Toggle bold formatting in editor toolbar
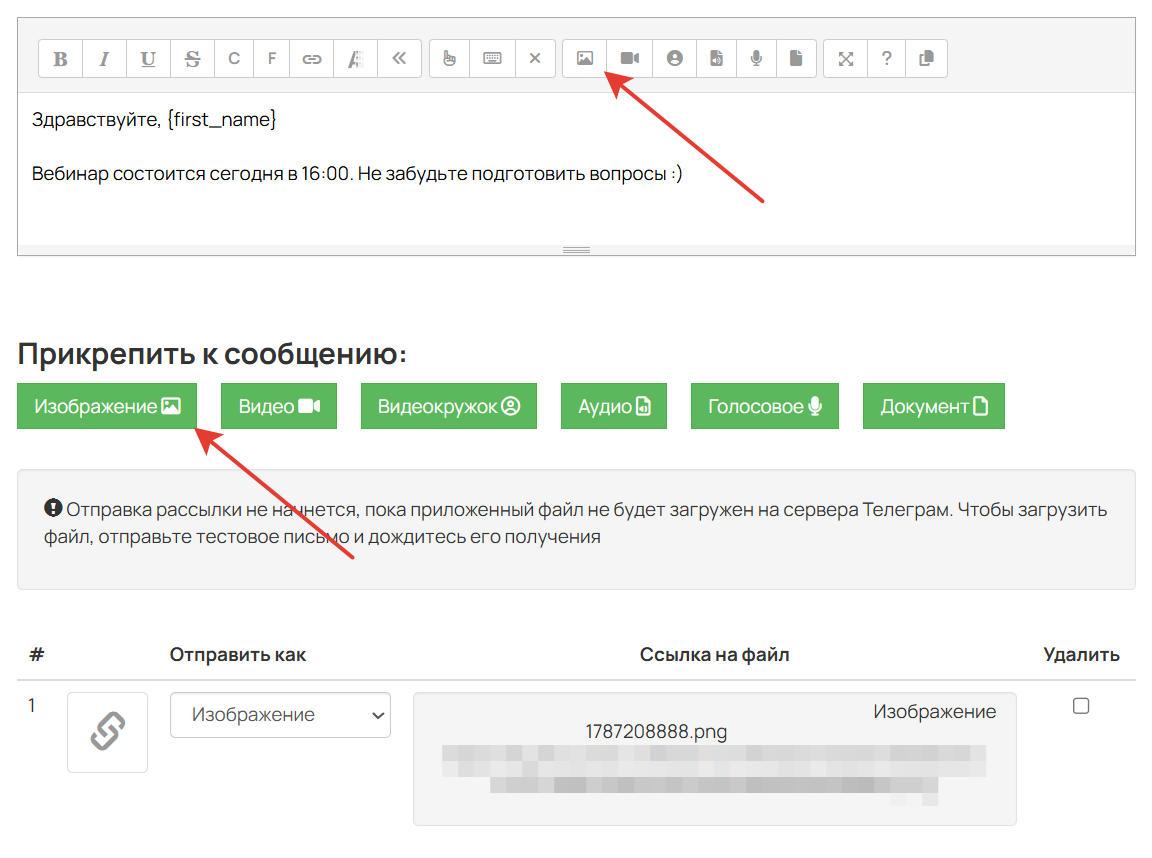Screen dimensions: 1152x858 click(61, 59)
